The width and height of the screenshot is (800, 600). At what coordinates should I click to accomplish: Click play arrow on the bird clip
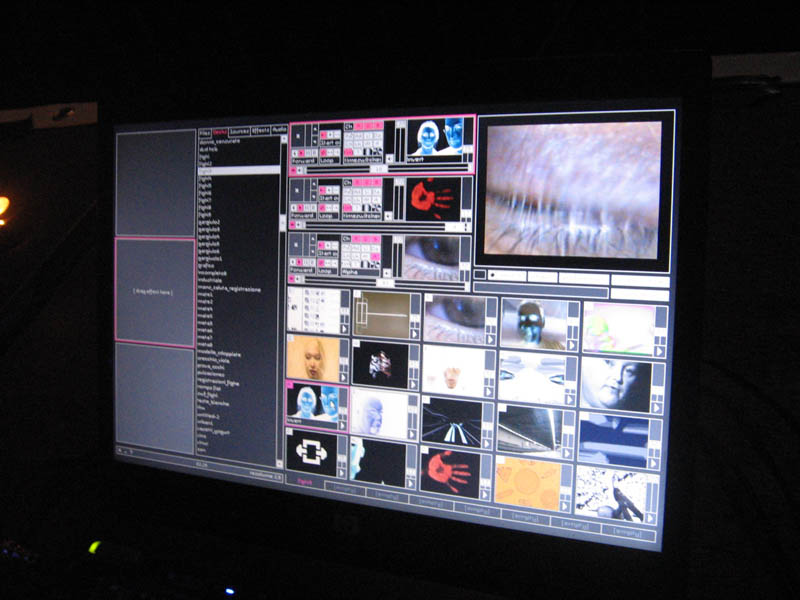click(649, 518)
